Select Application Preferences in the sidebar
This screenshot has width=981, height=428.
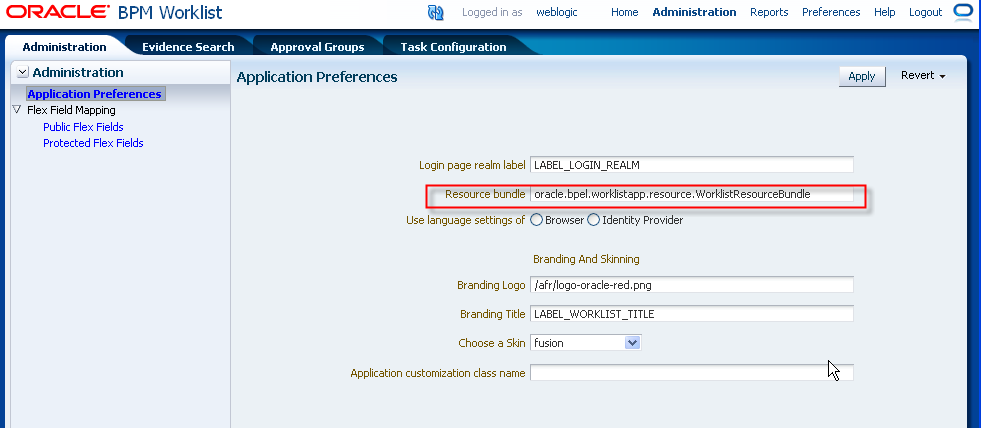pyautogui.click(x=95, y=94)
